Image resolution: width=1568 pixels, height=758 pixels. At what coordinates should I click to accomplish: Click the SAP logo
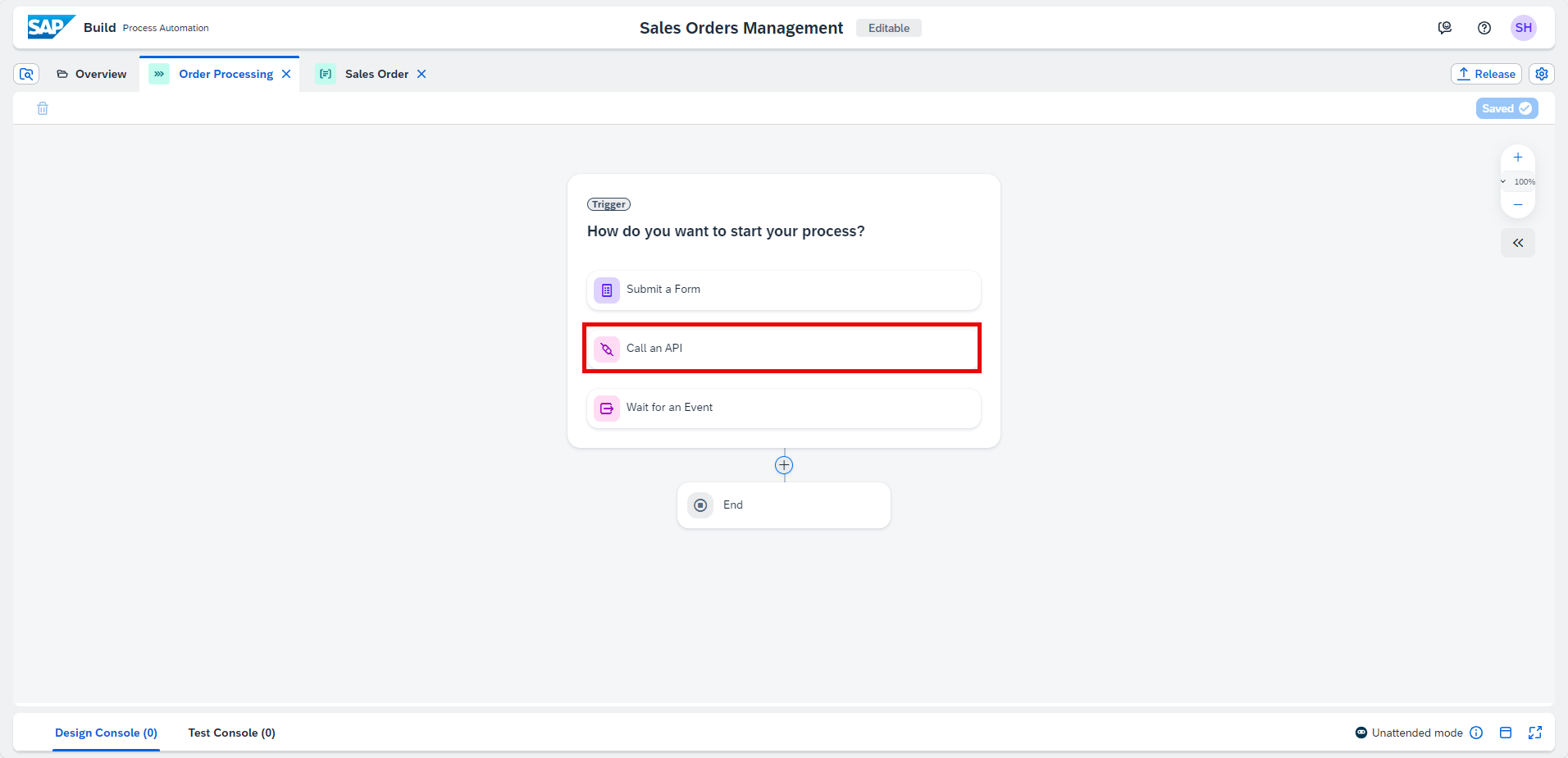[x=51, y=27]
